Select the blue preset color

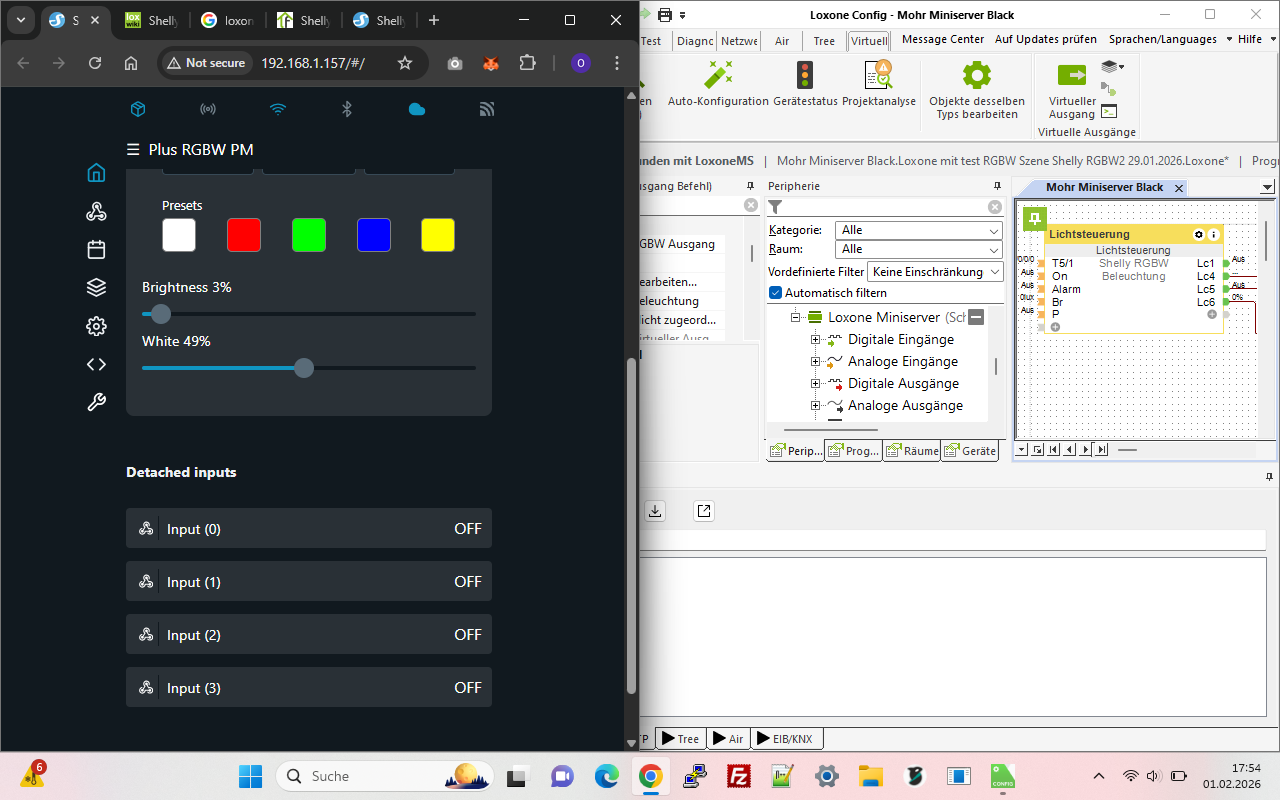point(374,235)
